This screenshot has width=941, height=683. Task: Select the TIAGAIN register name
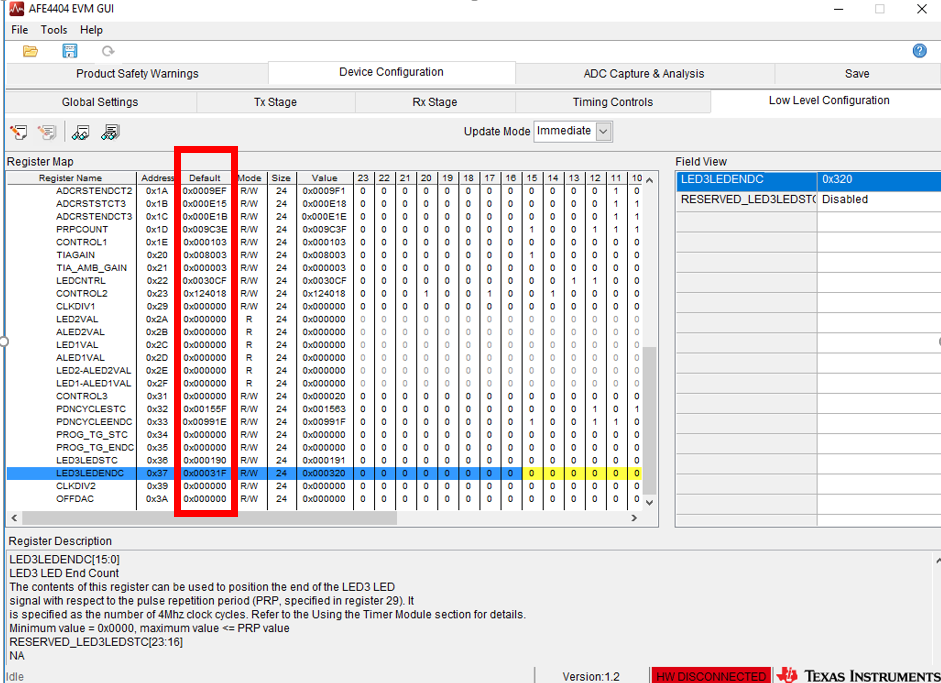tap(75, 255)
